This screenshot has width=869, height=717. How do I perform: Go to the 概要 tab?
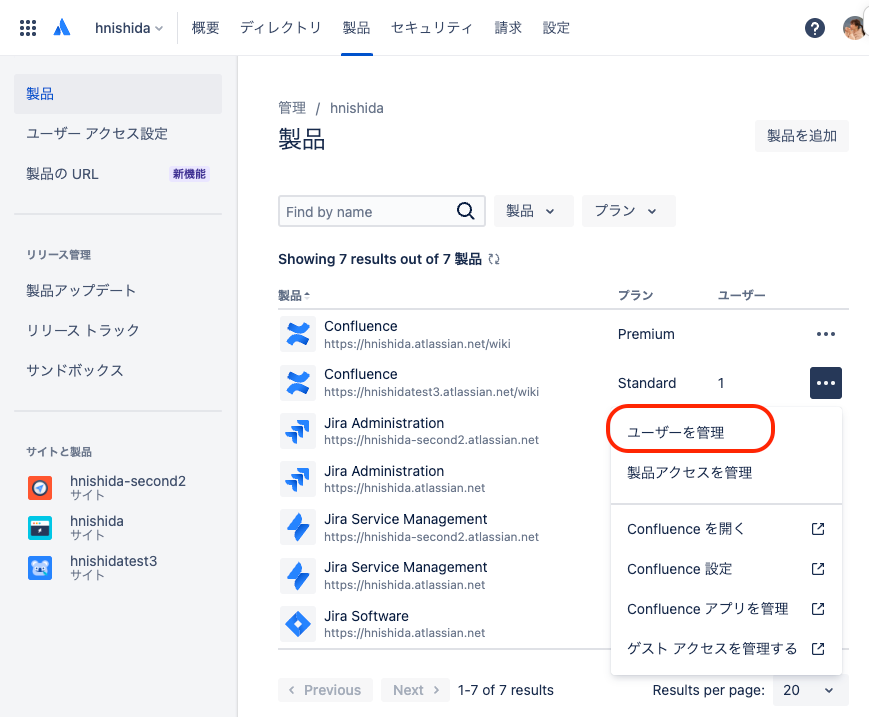click(206, 28)
